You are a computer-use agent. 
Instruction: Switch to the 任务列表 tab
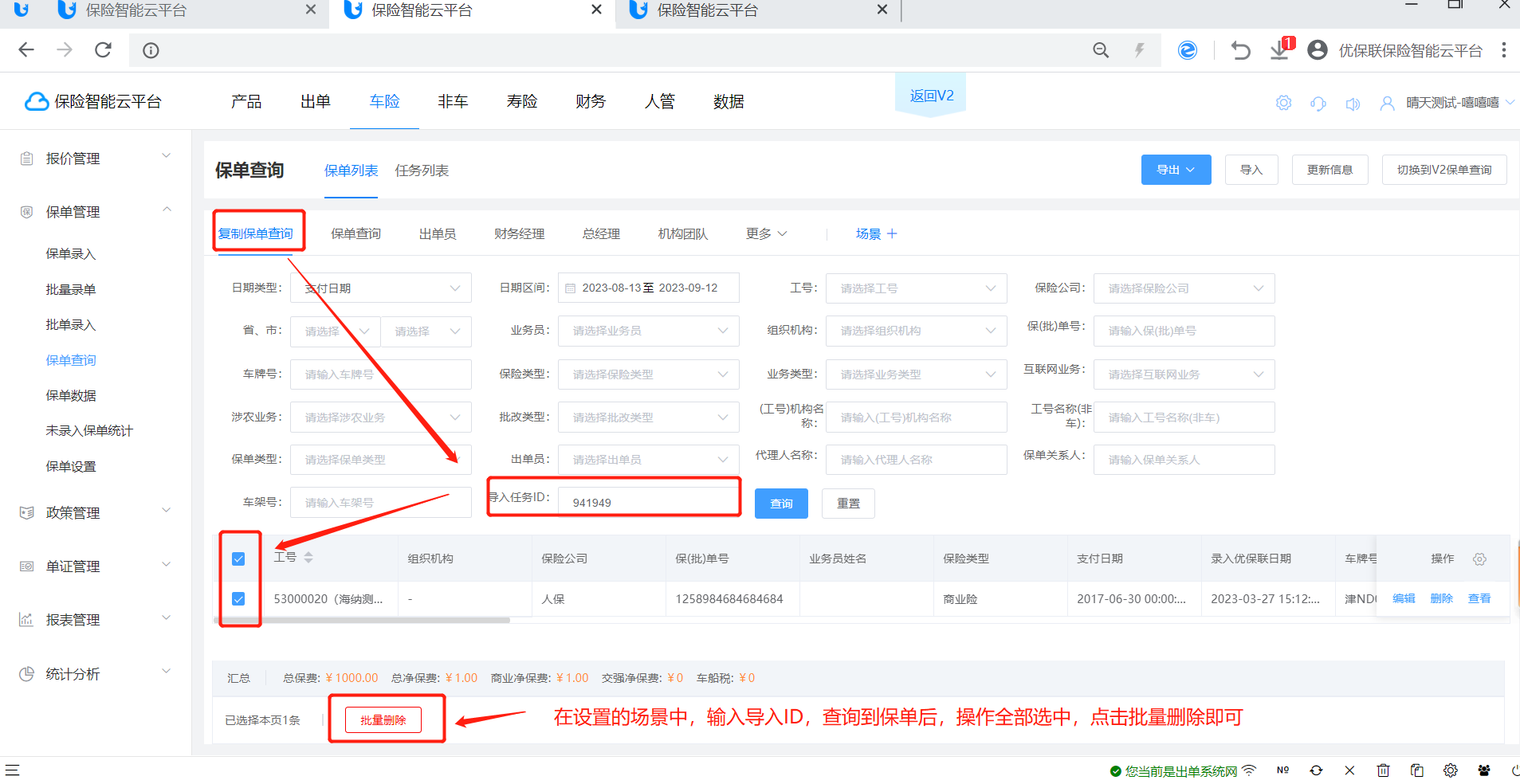coord(422,171)
